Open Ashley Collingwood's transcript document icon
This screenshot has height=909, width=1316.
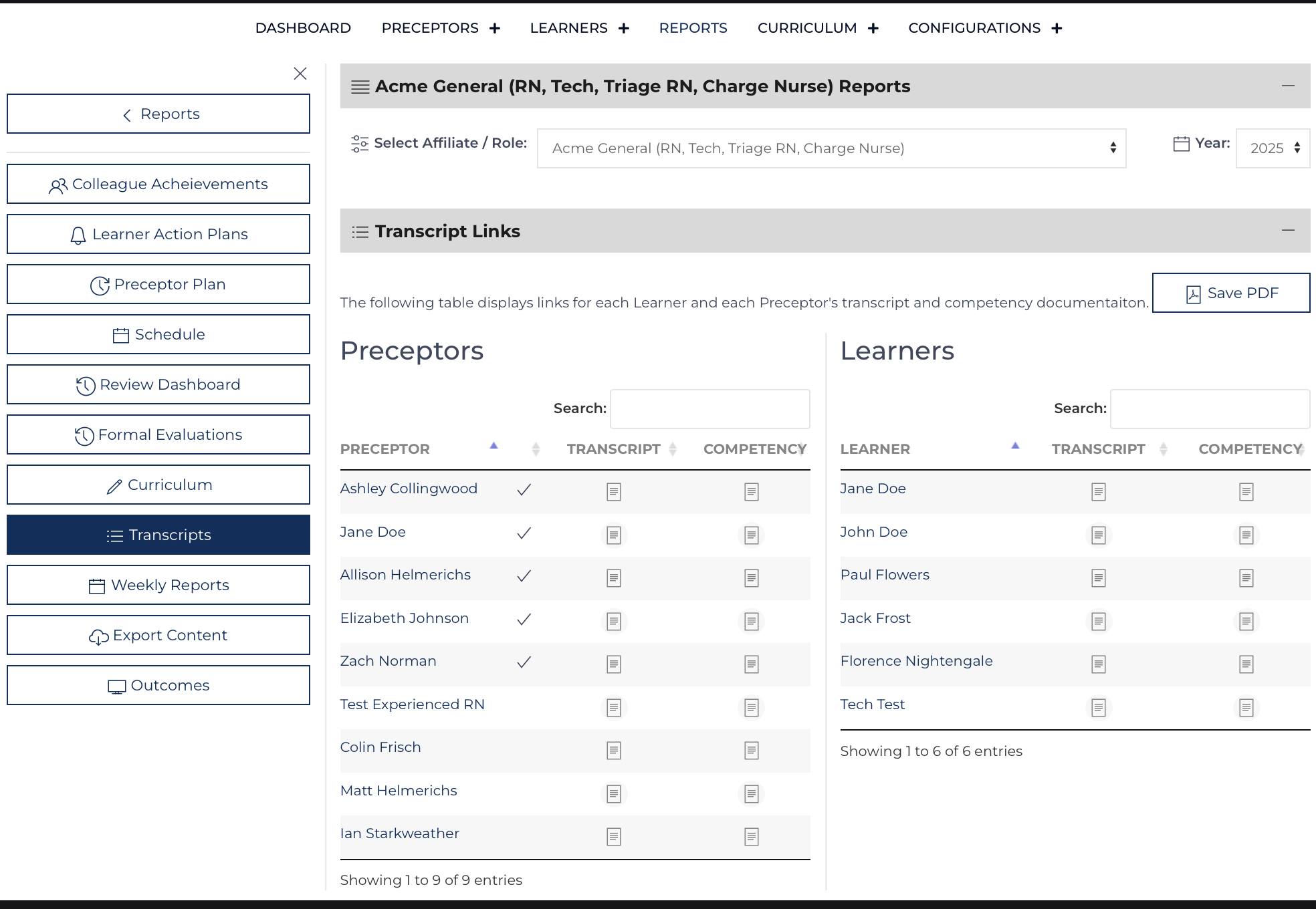(x=613, y=492)
